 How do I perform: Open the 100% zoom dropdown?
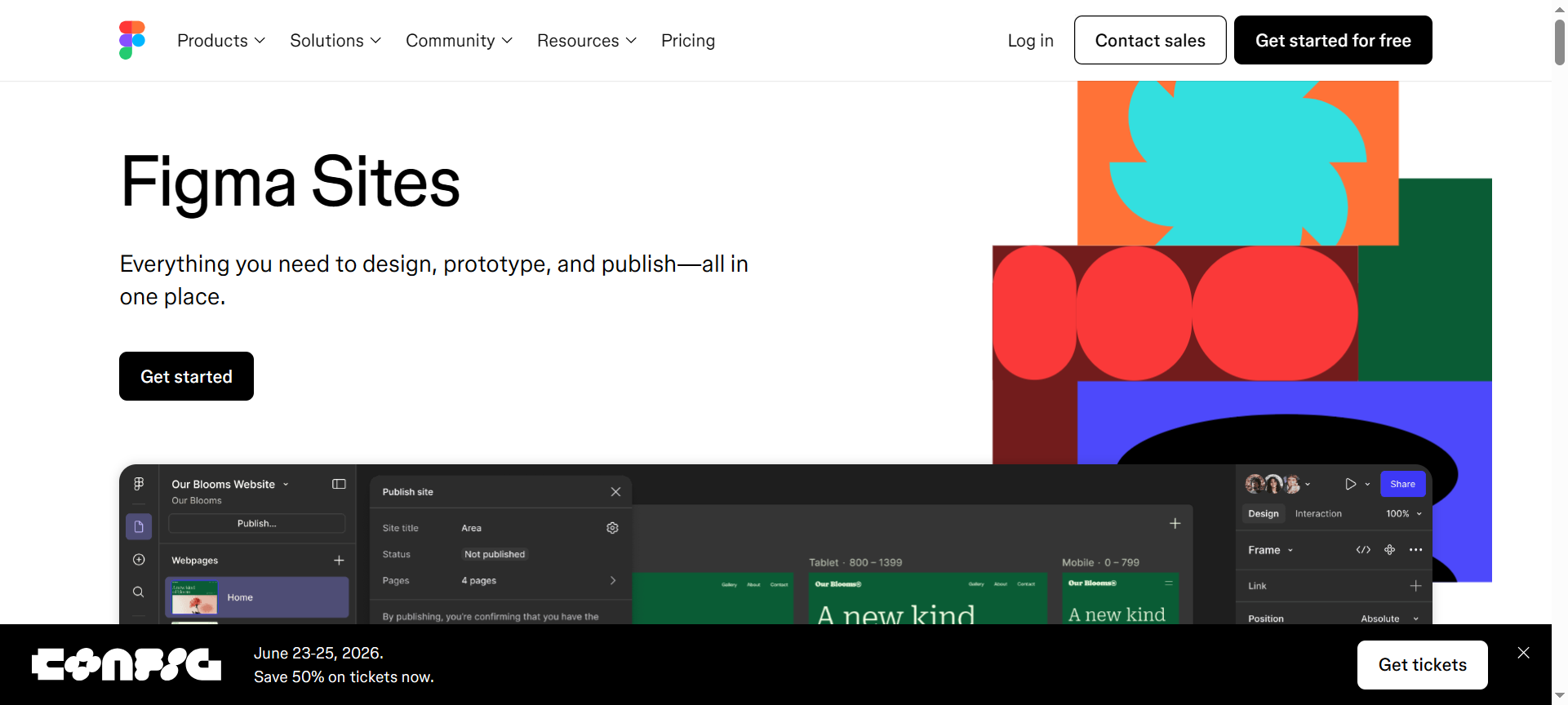click(x=1404, y=513)
